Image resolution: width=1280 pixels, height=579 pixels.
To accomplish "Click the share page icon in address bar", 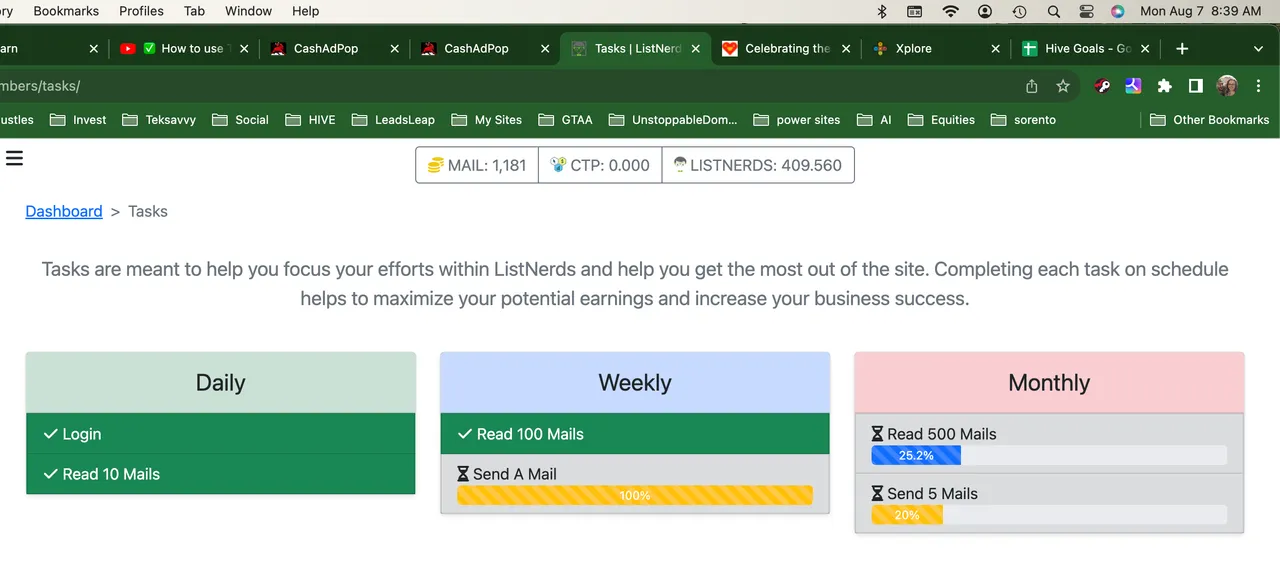I will [x=1032, y=86].
